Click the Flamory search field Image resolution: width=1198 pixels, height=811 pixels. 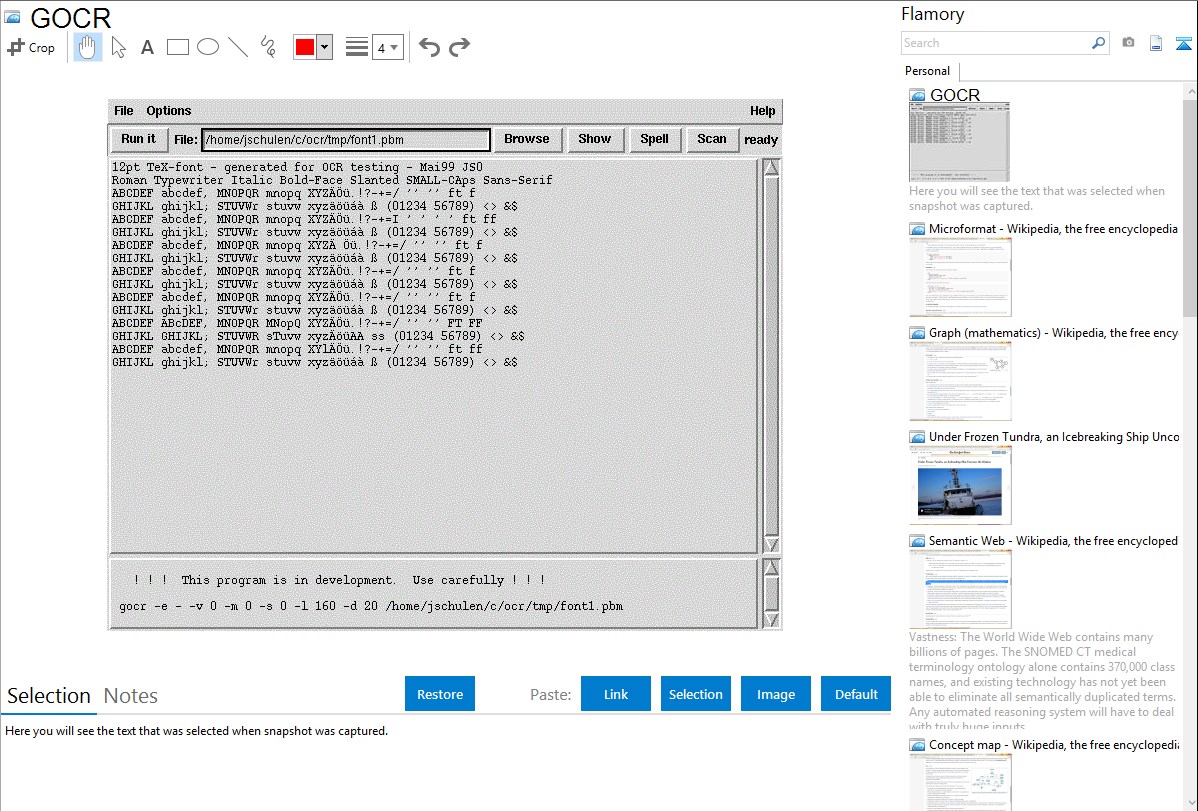995,43
